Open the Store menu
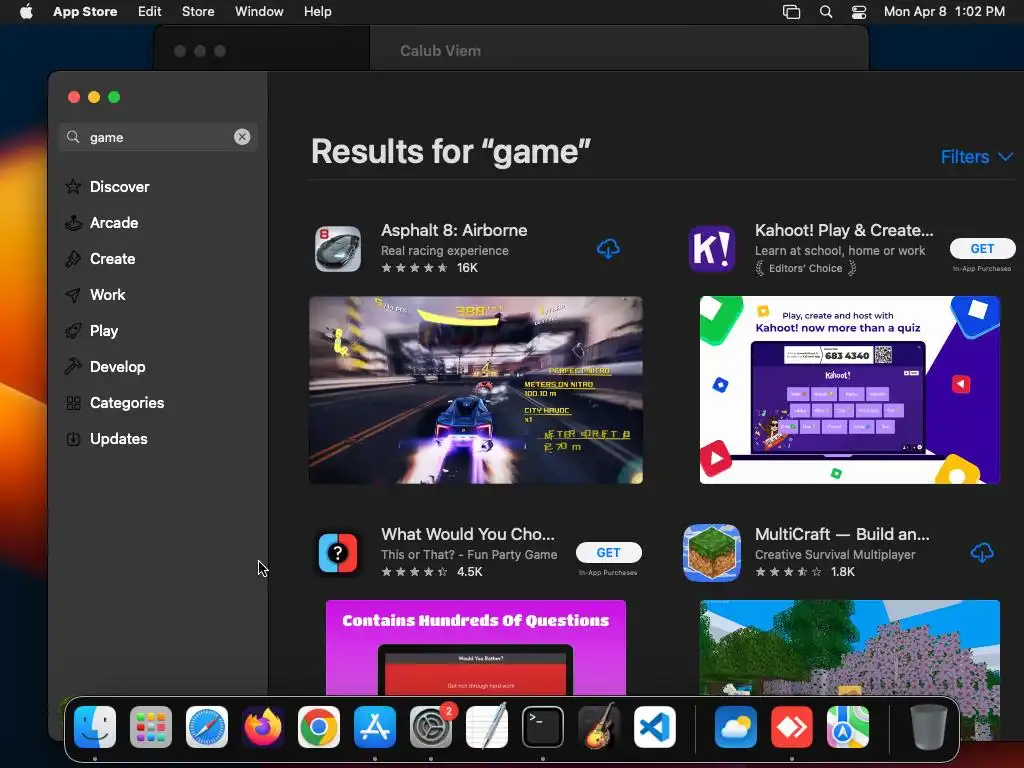This screenshot has width=1024, height=768. [198, 12]
